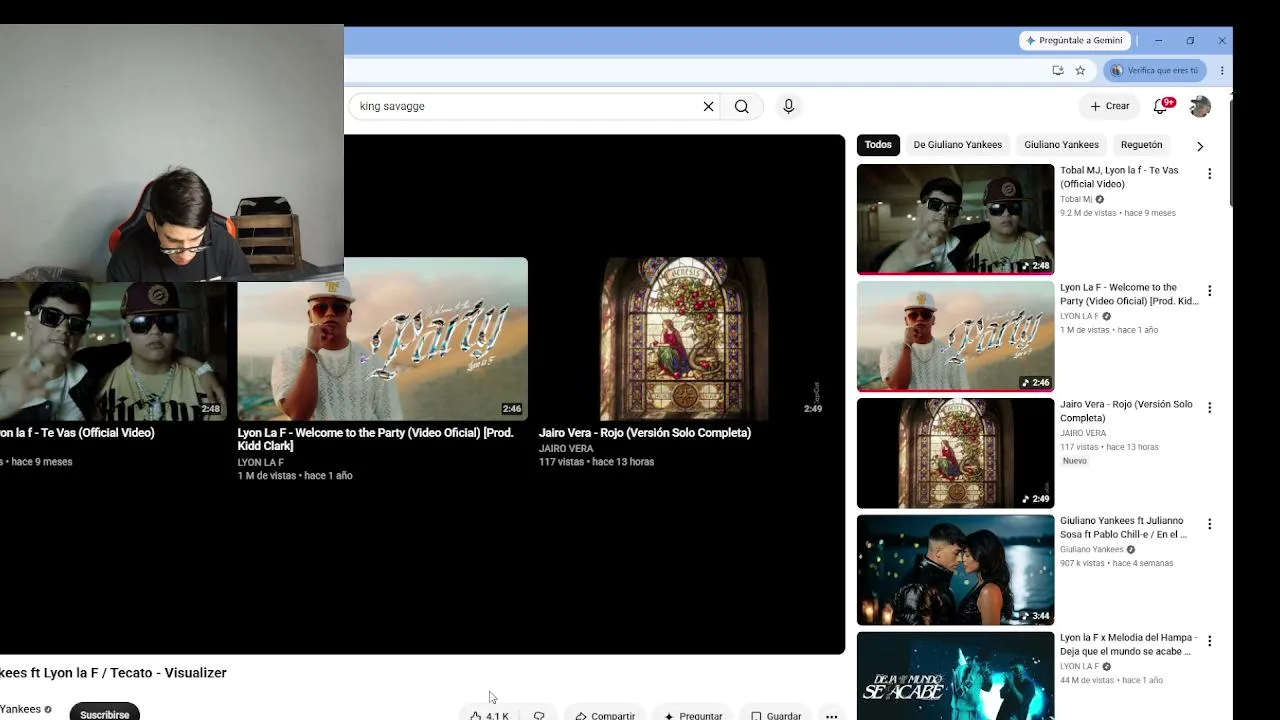Open the 'Te Vas' sidebar video thumbnail
The height and width of the screenshot is (720, 1280).
(x=955, y=218)
